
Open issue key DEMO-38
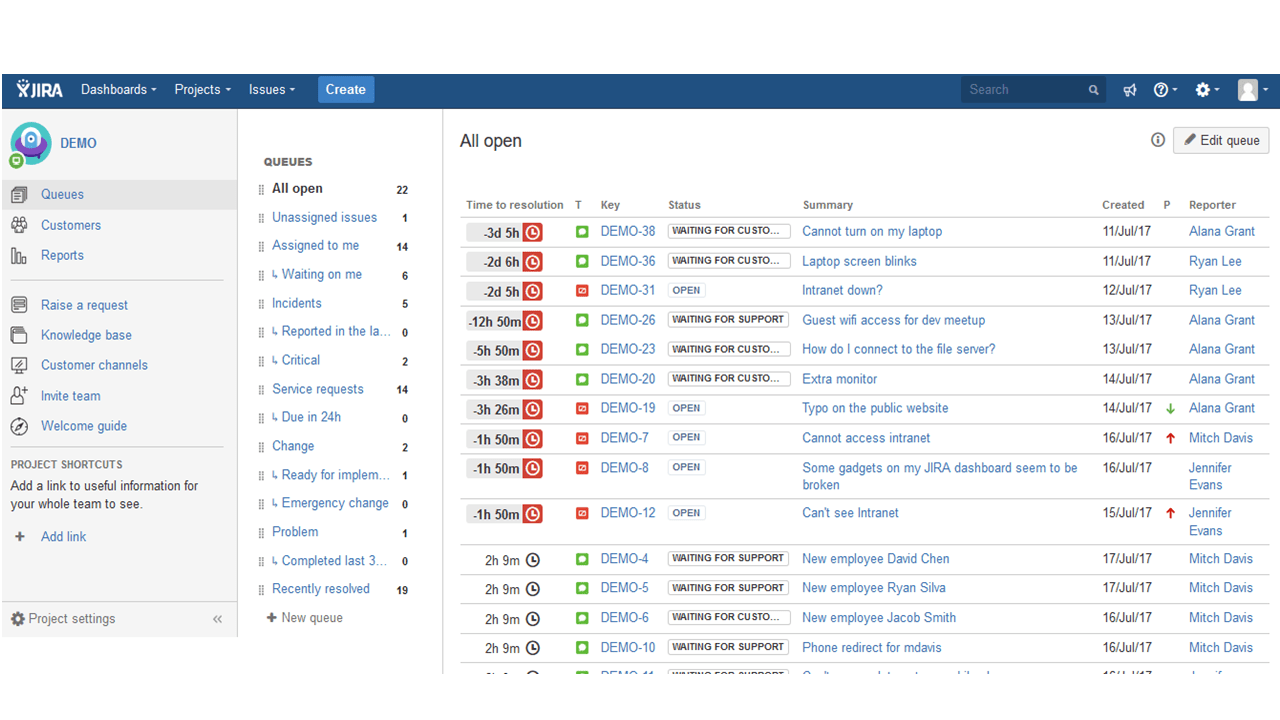coord(628,232)
